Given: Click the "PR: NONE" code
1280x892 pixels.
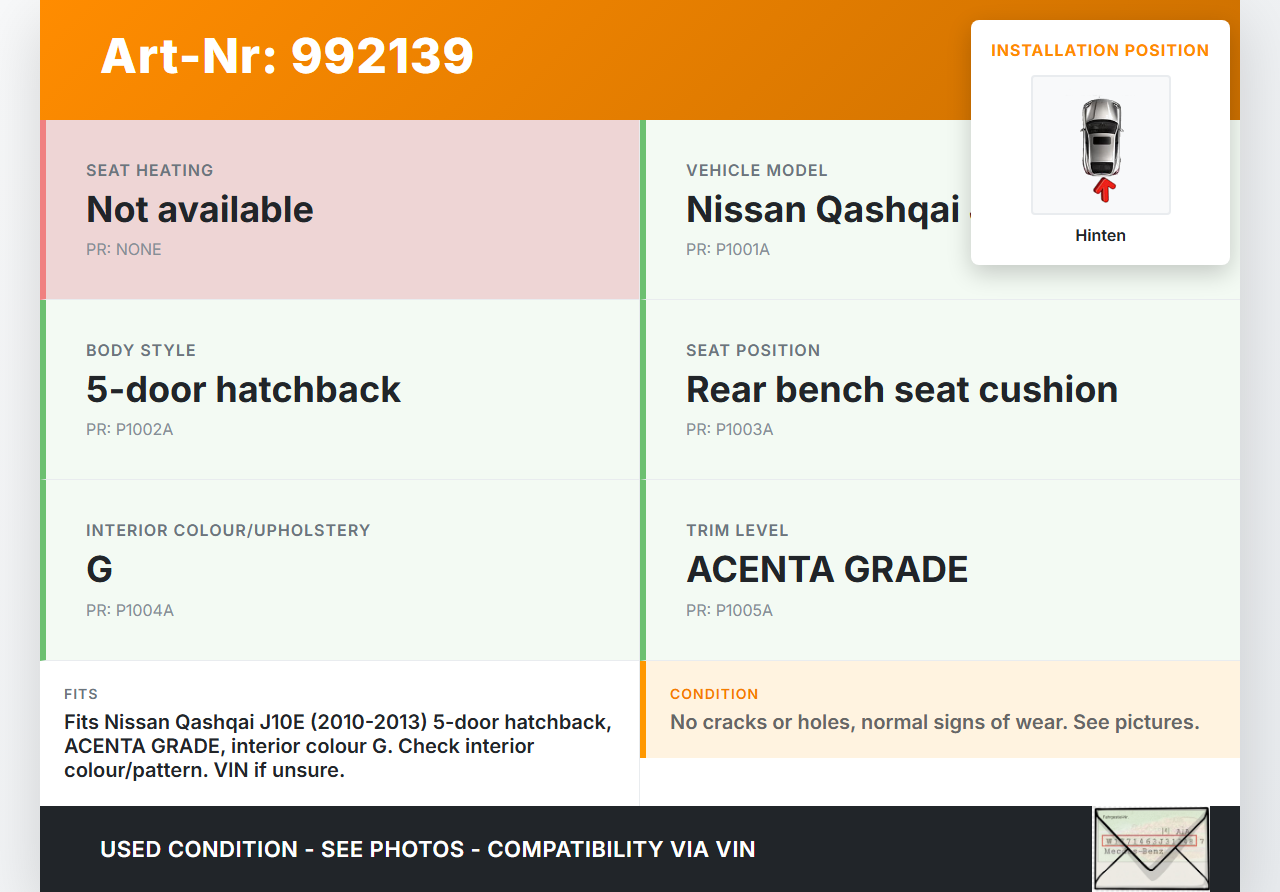Looking at the screenshot, I should 124,249.
